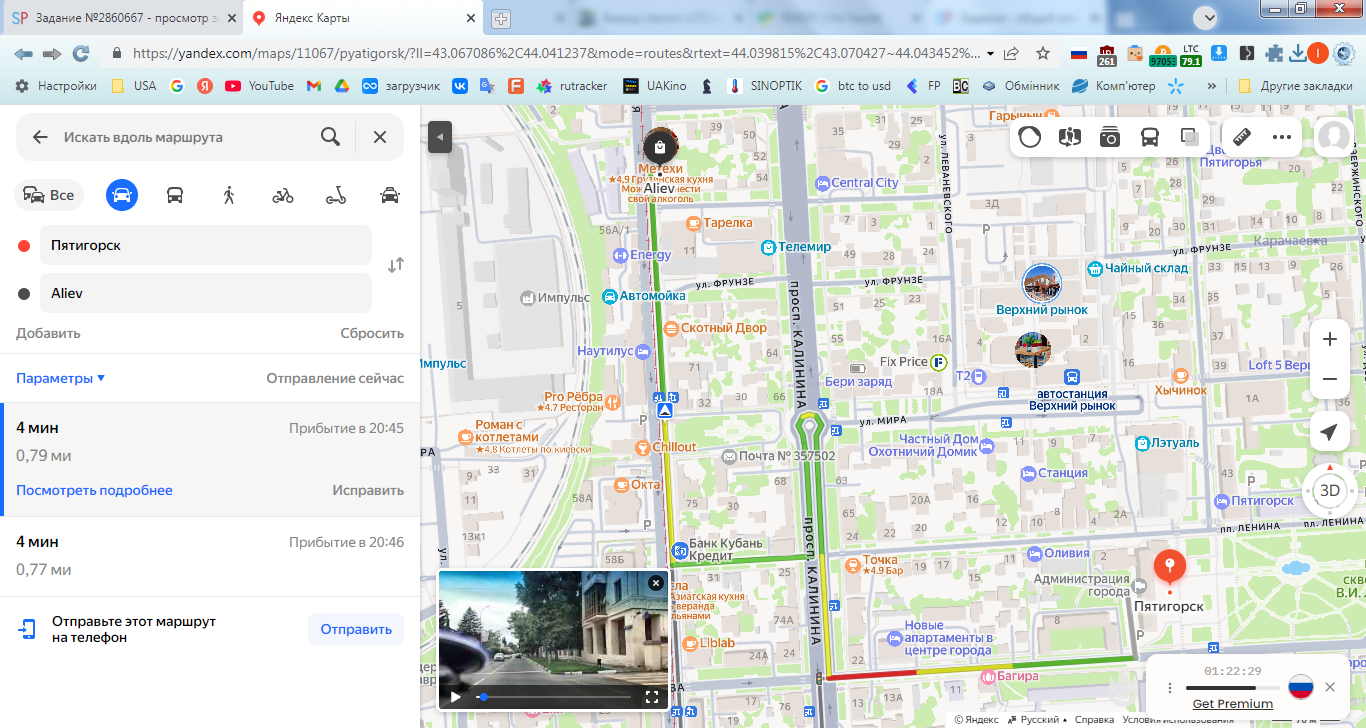Select the bicycle route mode
The width and height of the screenshot is (1366, 728).
[283, 195]
